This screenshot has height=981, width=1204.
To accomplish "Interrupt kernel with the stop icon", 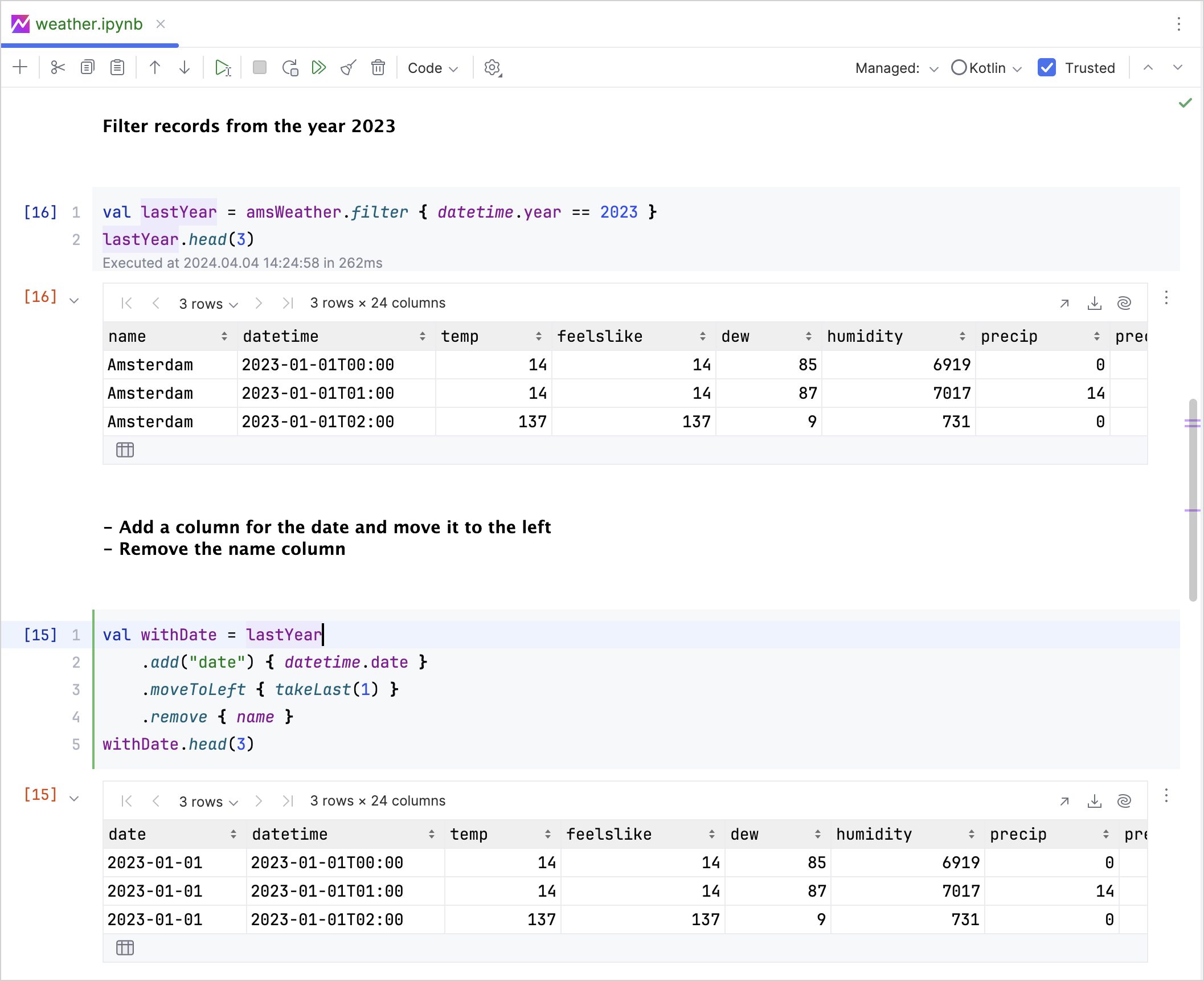I will click(260, 67).
